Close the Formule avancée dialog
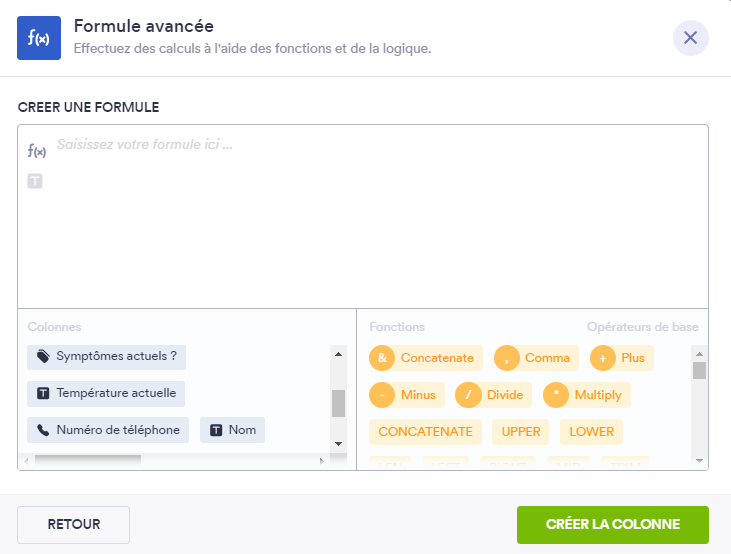The width and height of the screenshot is (731, 554). (x=690, y=38)
